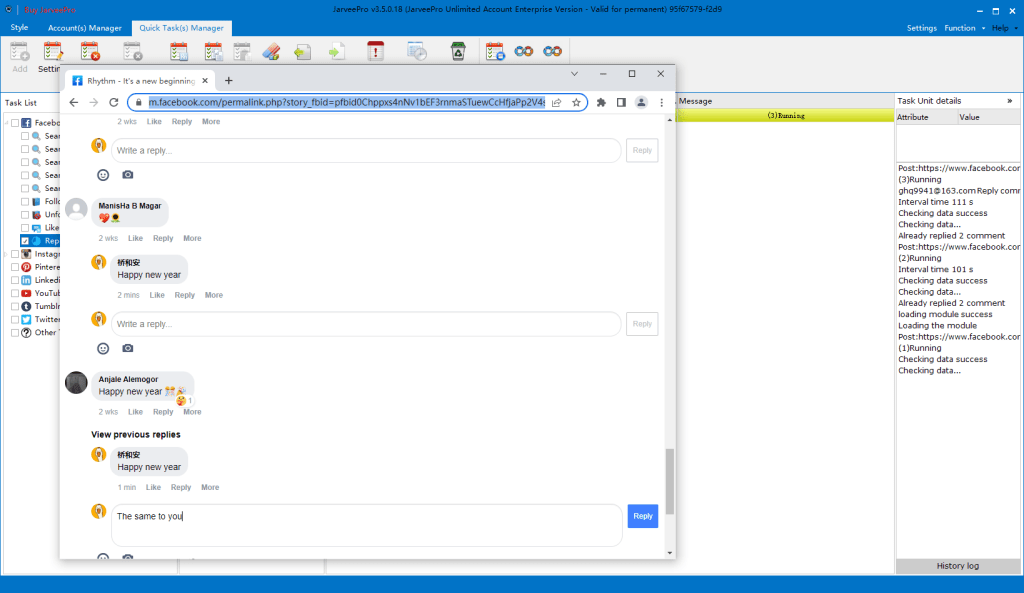The image size is (1024, 593).
Task: Click the red alert task icon in toolbar
Action: 375,52
